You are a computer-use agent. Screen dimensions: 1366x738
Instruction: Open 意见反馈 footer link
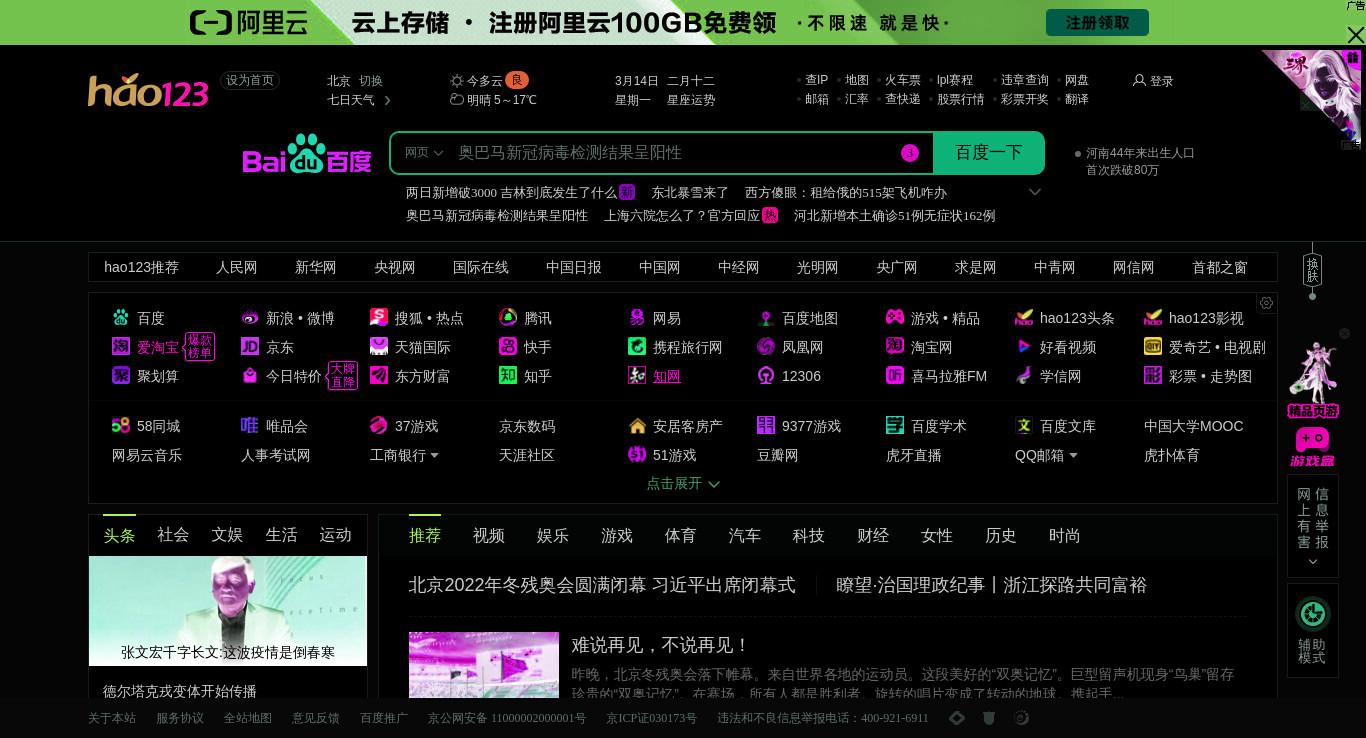[316, 718]
